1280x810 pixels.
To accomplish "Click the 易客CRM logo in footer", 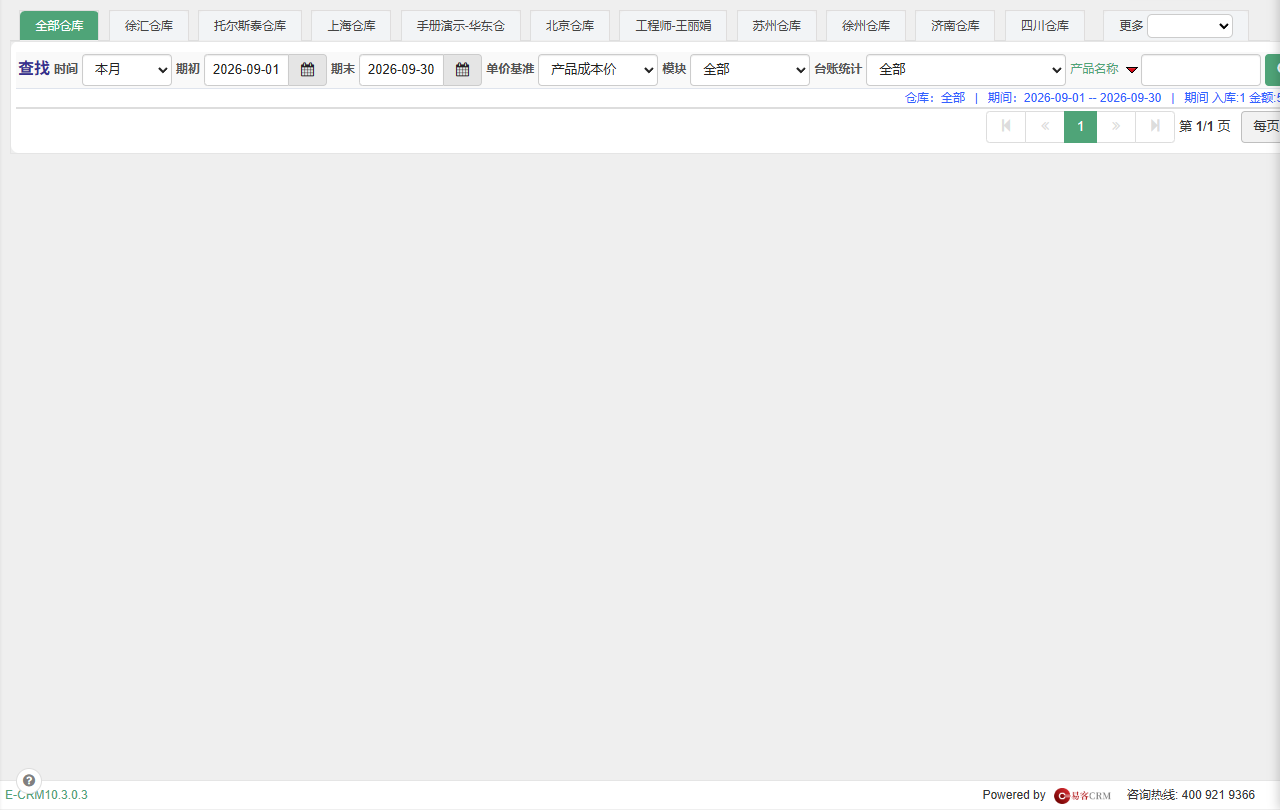I will (x=1083, y=795).
